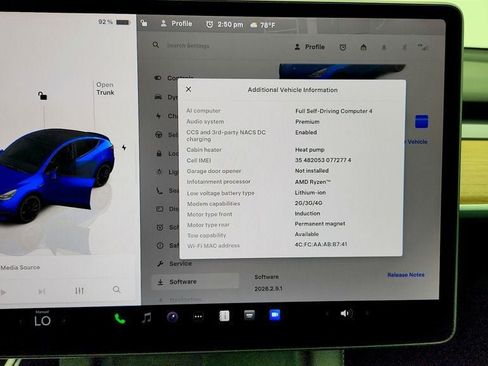Tap the charge port lightning icon
Viewport: 488px width, 366px height.
coord(124,148)
